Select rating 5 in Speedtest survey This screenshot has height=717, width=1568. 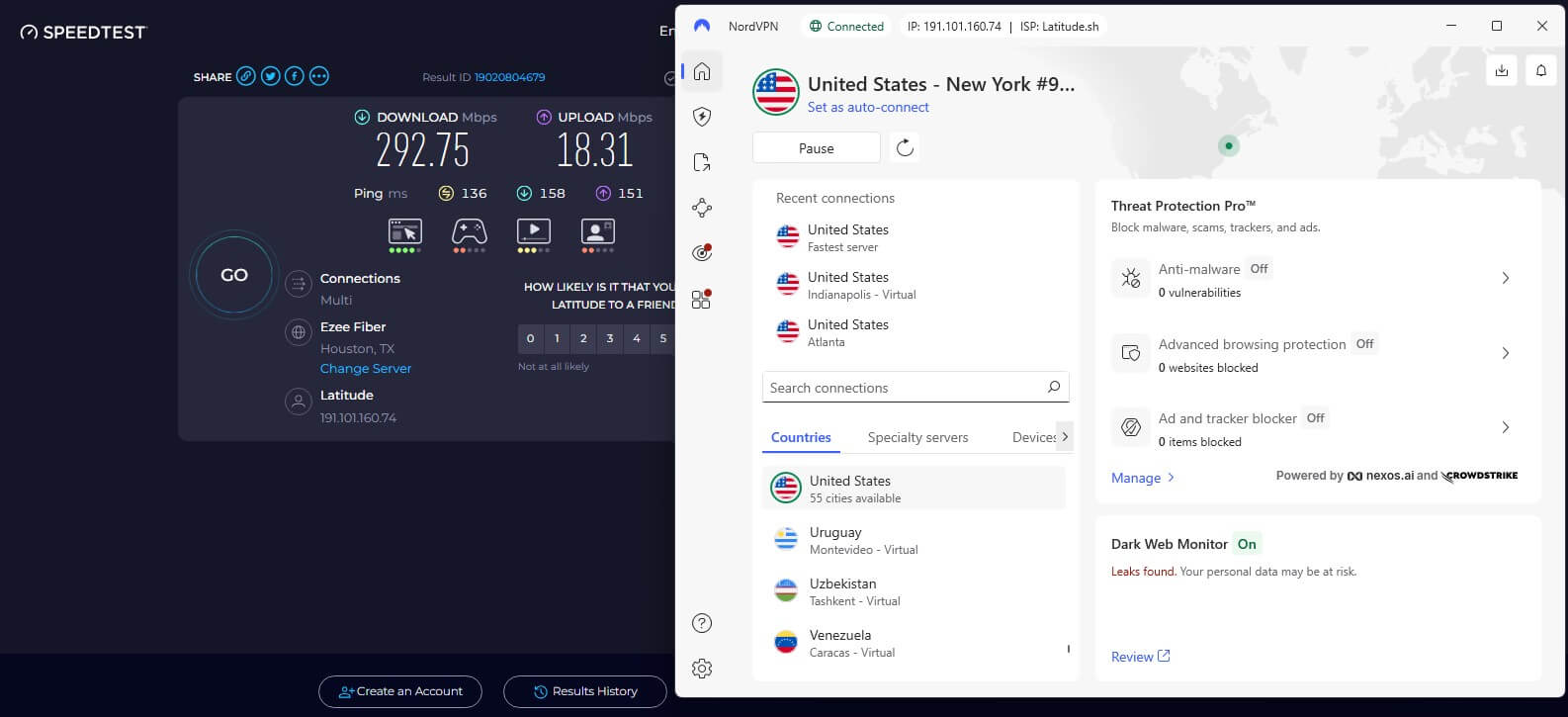[663, 338]
